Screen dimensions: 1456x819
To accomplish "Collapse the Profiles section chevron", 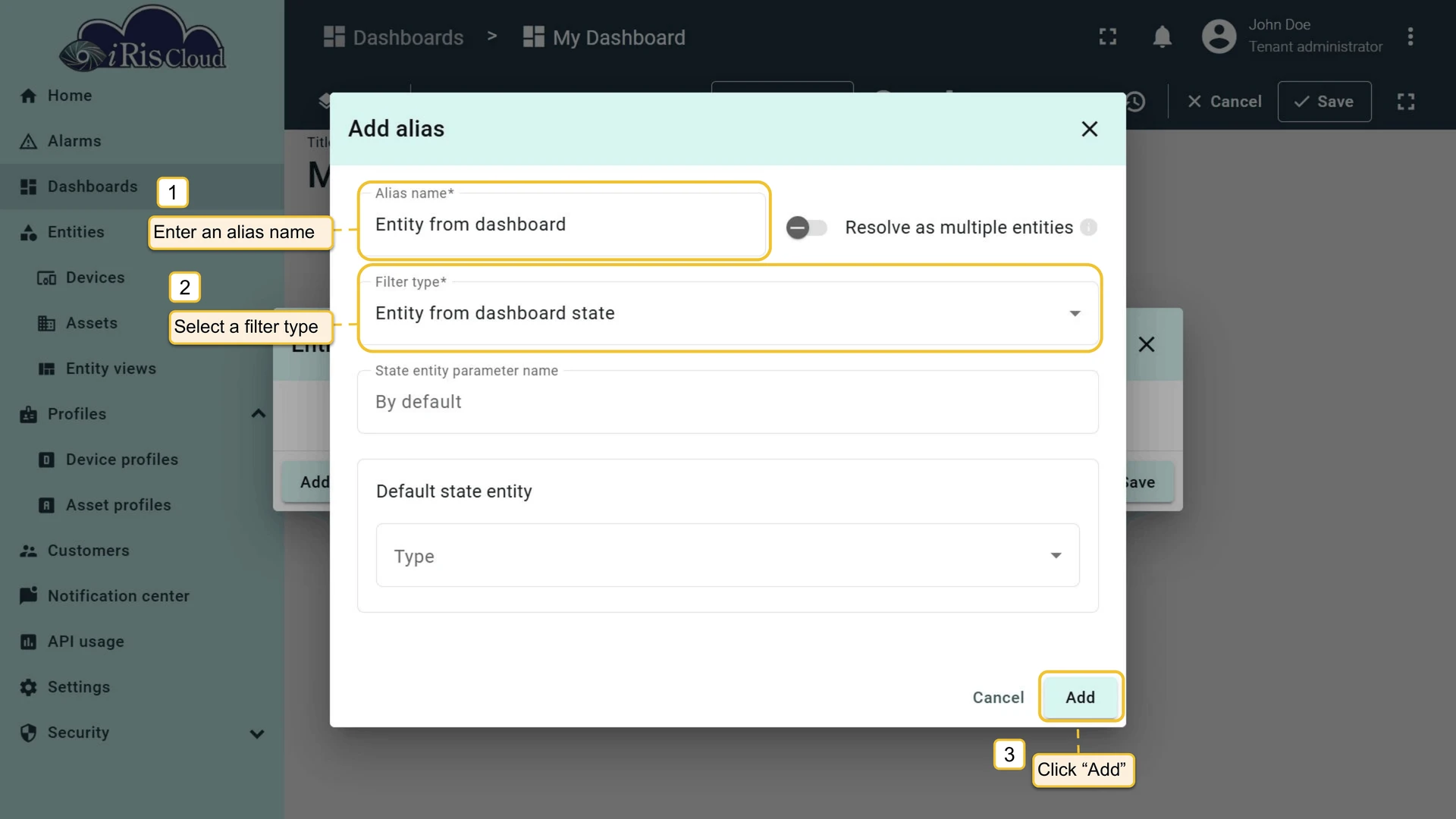I will [x=258, y=414].
